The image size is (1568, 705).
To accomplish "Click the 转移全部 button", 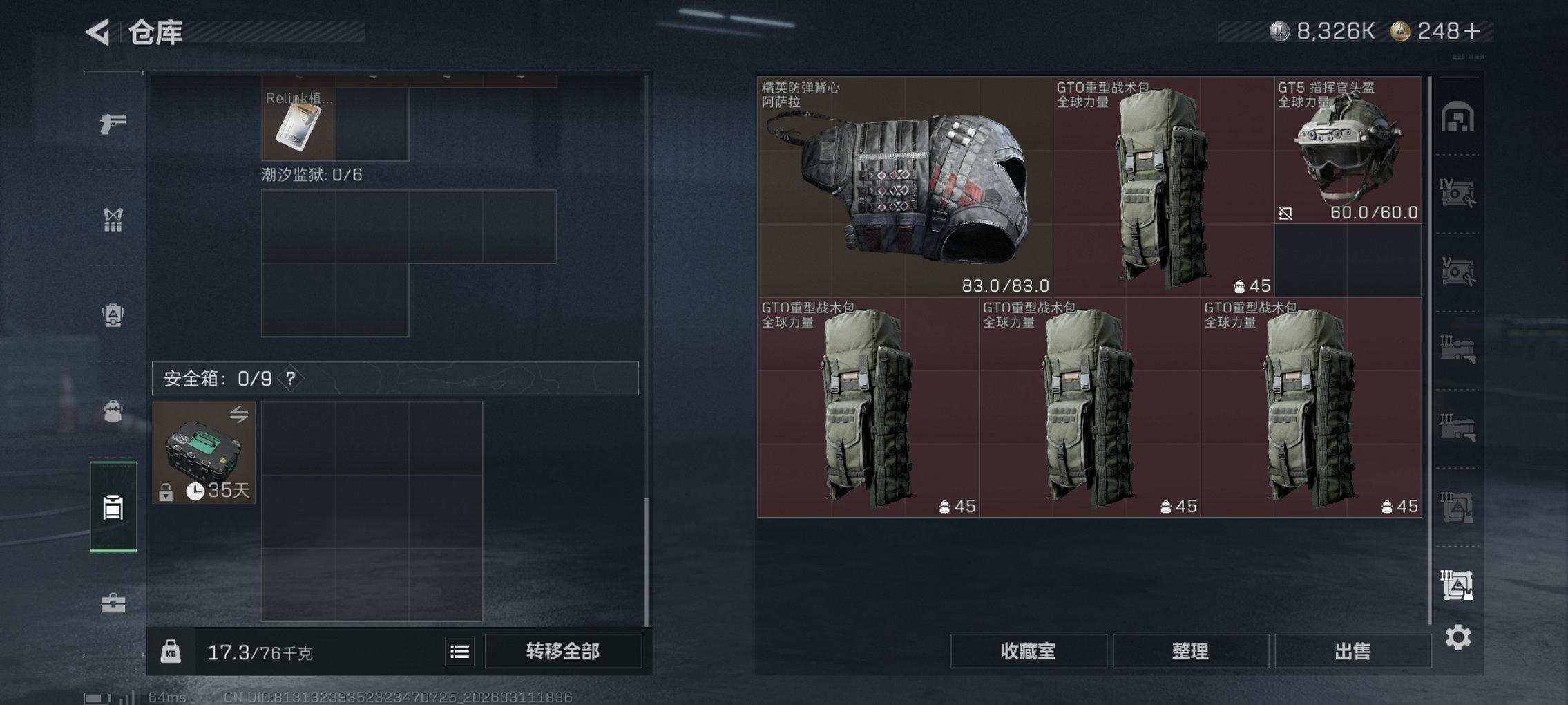I will point(563,651).
